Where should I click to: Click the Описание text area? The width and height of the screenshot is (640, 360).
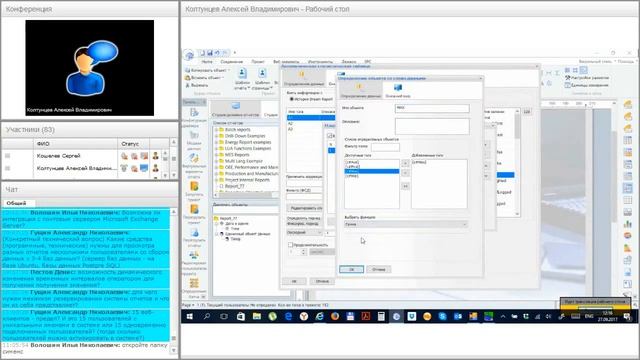tap(432, 127)
